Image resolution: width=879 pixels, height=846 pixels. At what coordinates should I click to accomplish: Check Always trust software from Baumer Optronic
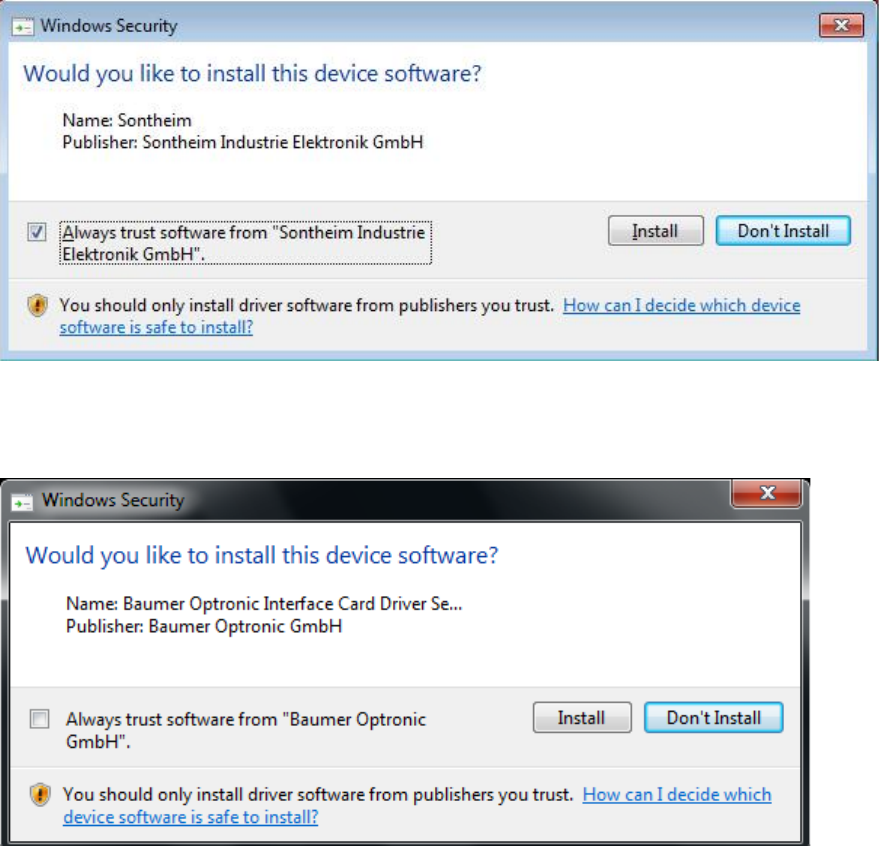click(x=39, y=719)
